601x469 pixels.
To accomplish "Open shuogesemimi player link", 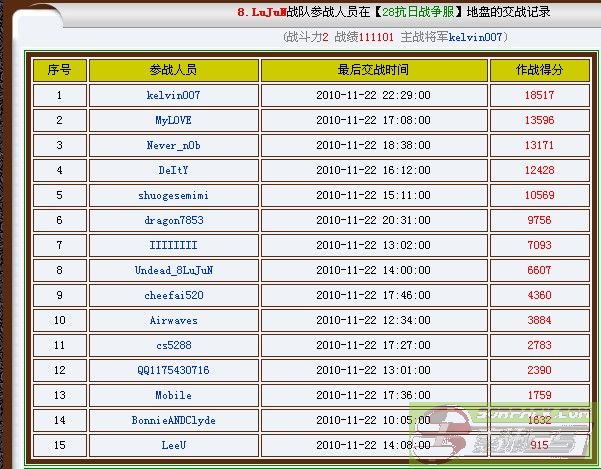I will click(x=173, y=195).
